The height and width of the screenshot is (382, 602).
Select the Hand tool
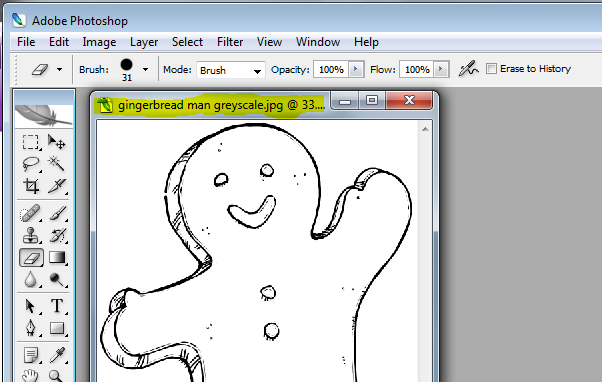(31, 375)
